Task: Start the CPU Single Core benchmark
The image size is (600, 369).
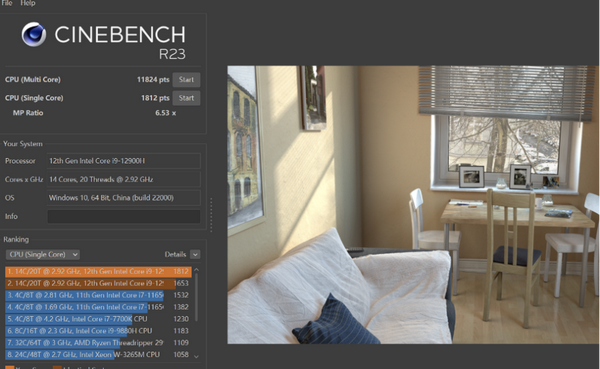Action: pos(186,98)
